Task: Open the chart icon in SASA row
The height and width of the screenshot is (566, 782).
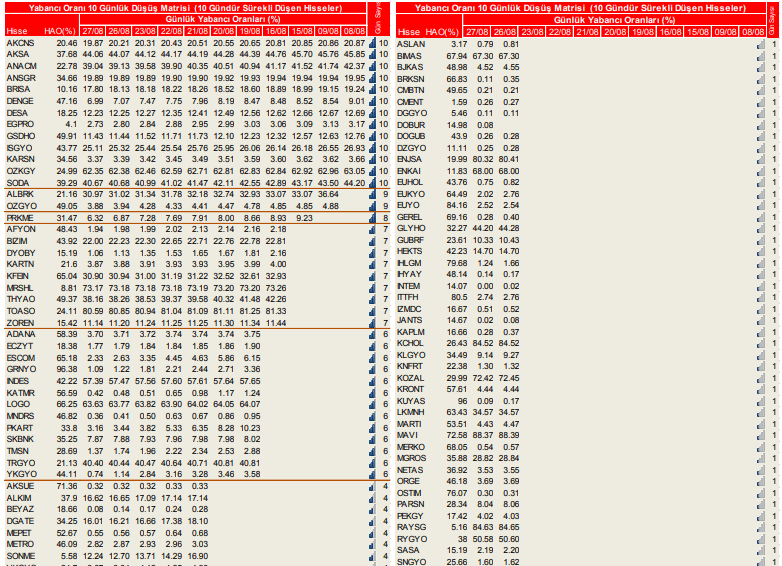Action: click(761, 551)
